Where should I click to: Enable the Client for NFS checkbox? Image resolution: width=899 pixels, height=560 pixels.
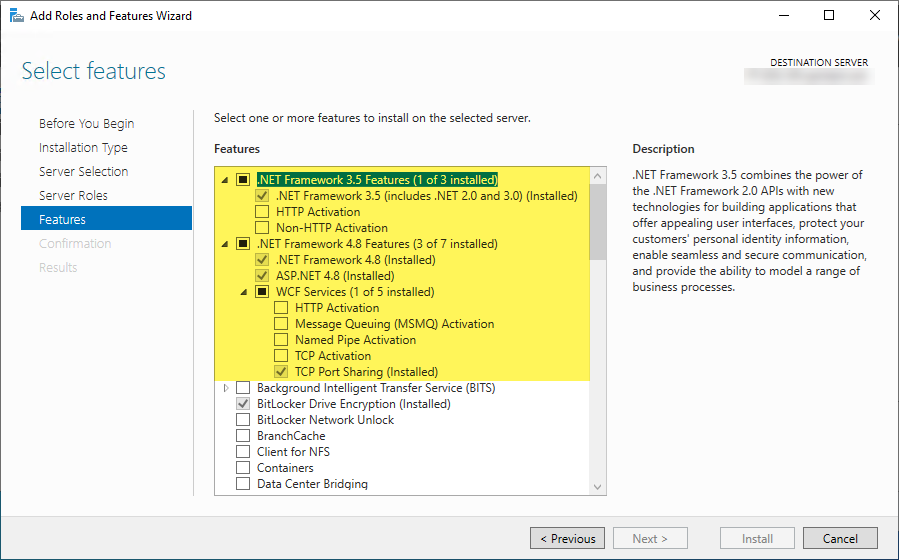pyautogui.click(x=243, y=452)
